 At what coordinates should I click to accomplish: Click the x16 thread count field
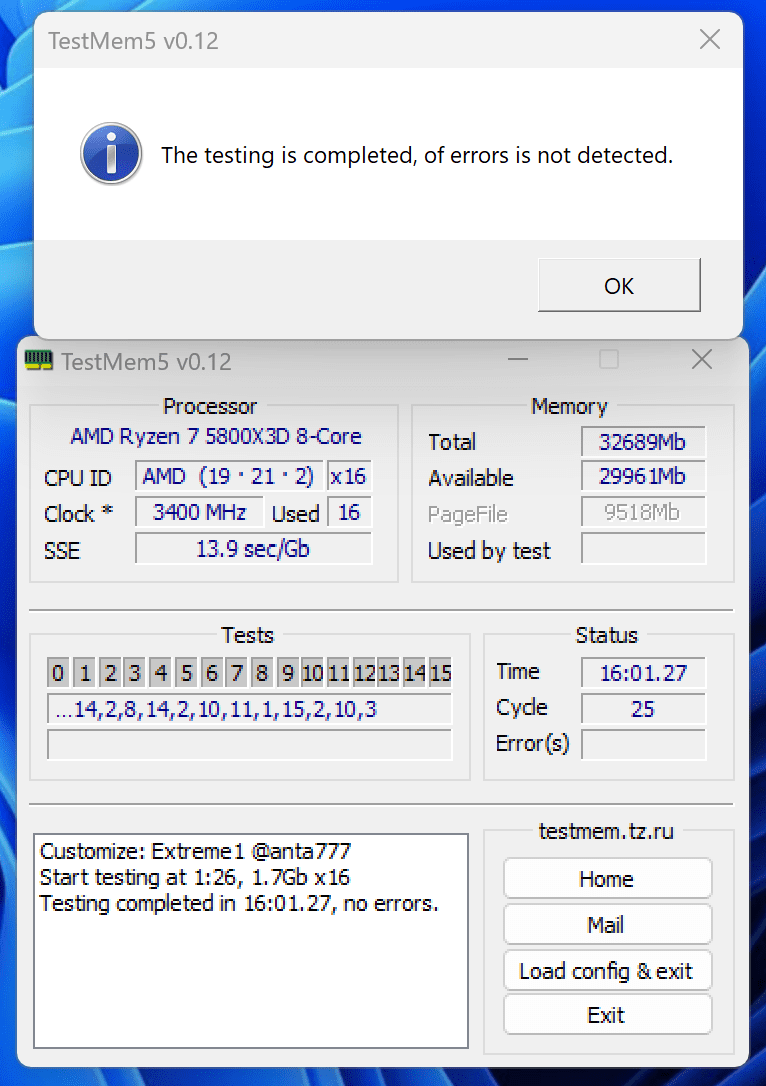(349, 477)
